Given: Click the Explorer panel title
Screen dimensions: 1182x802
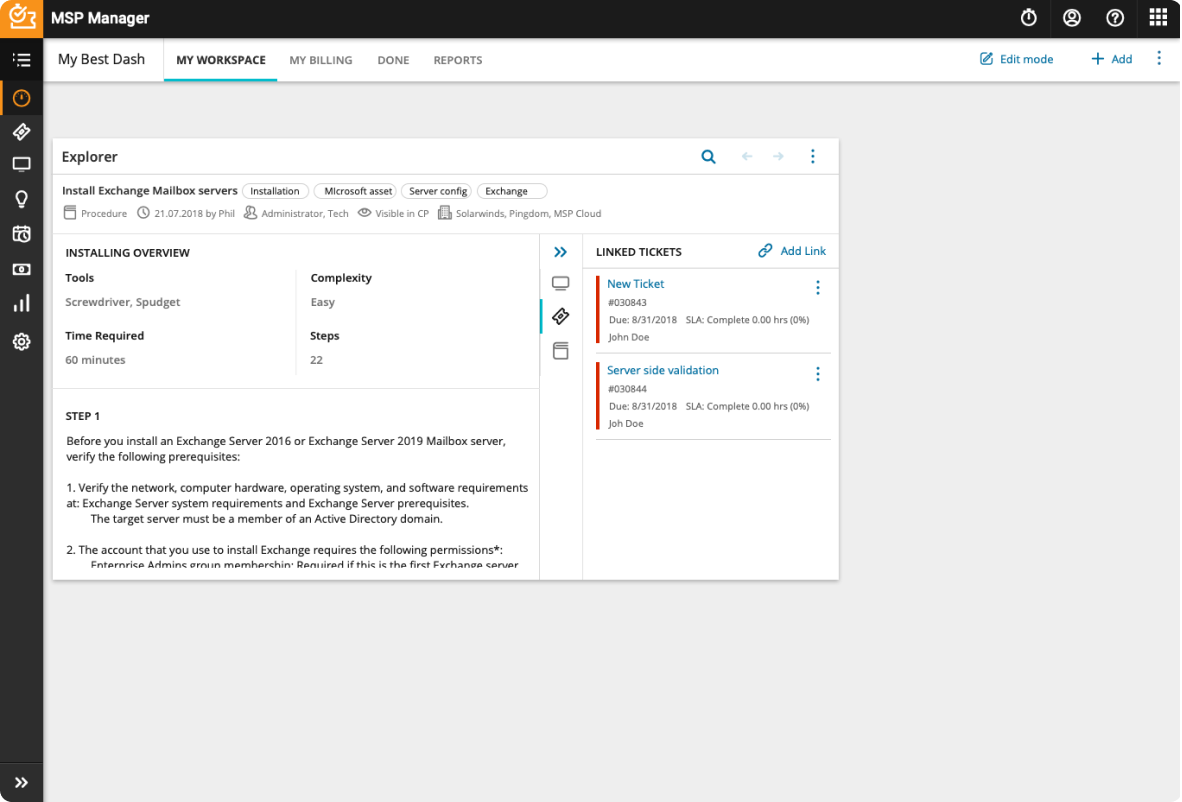Looking at the screenshot, I should tap(90, 157).
